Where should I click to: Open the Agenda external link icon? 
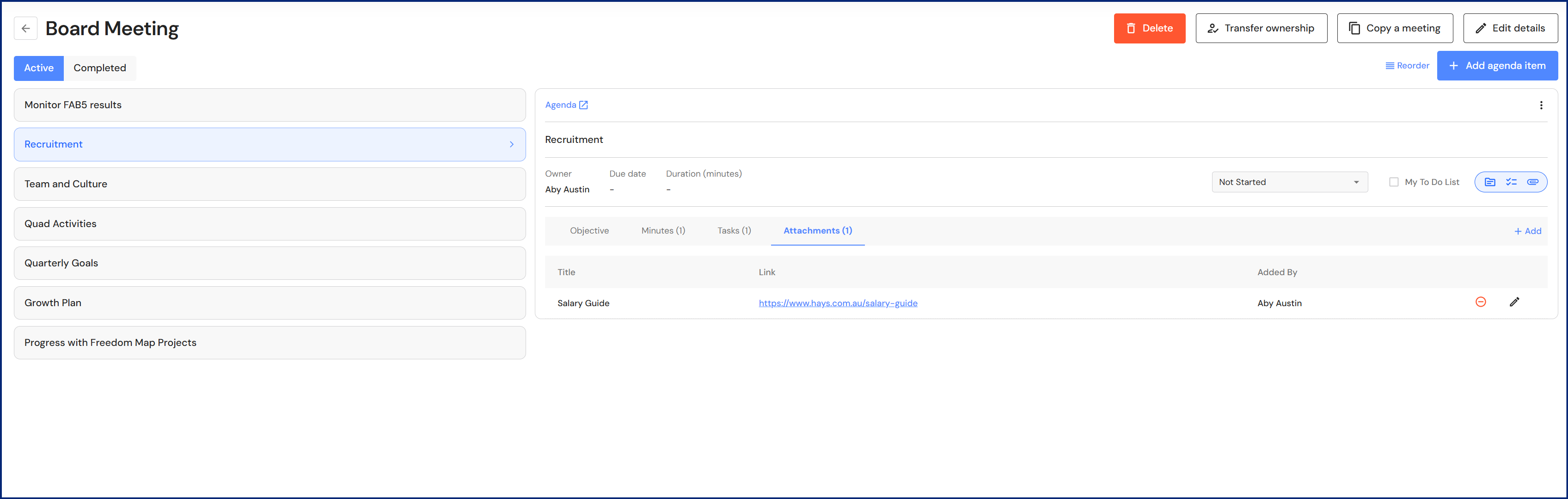coord(583,105)
